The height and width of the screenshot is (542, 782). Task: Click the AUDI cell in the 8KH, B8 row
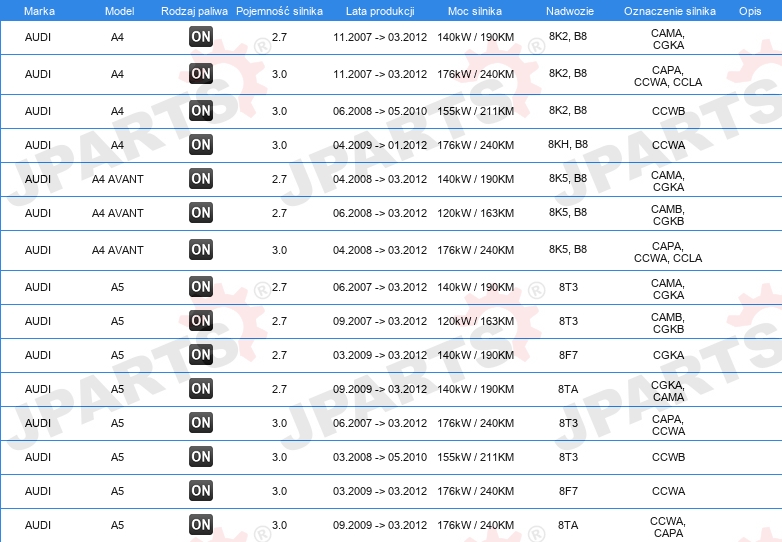click(x=38, y=145)
